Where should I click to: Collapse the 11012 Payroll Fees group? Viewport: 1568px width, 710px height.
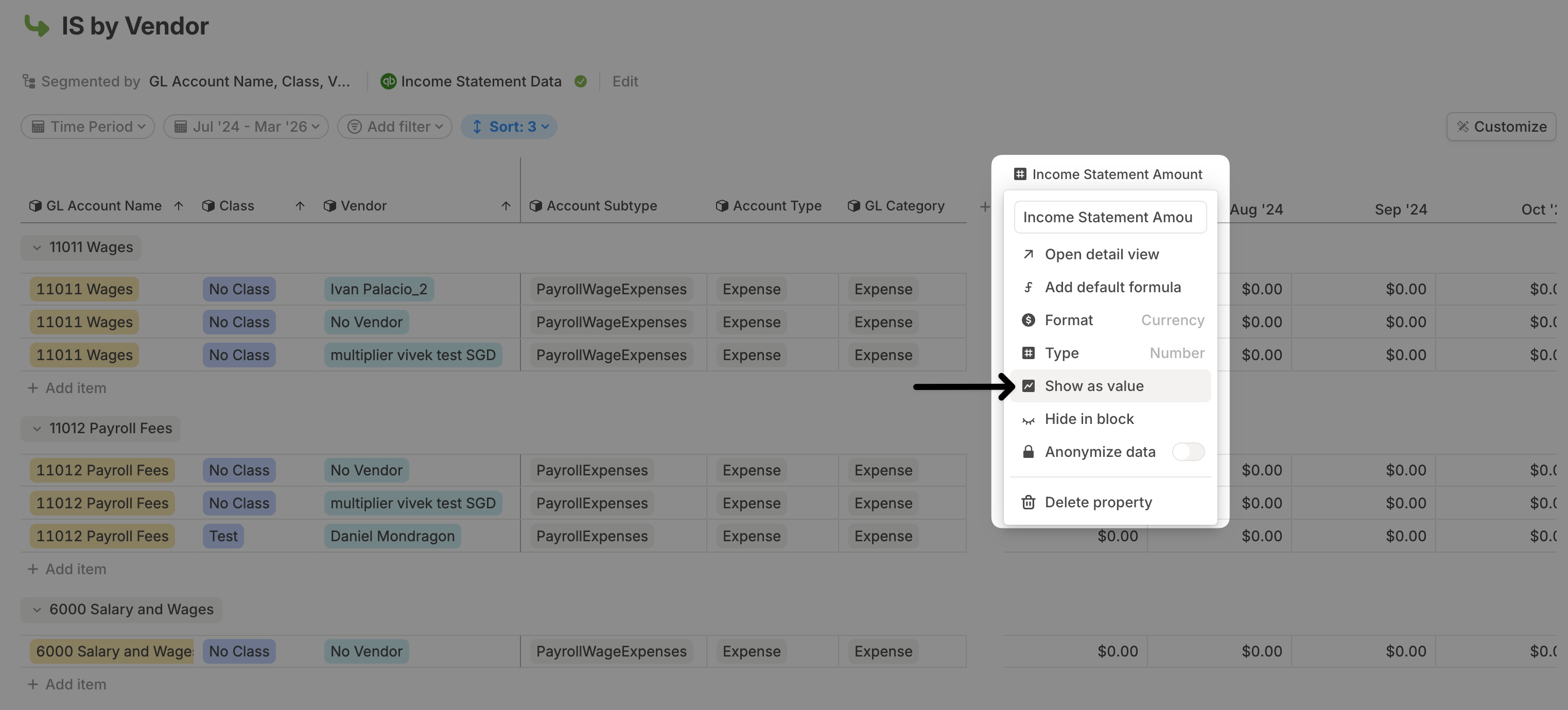[x=37, y=429]
